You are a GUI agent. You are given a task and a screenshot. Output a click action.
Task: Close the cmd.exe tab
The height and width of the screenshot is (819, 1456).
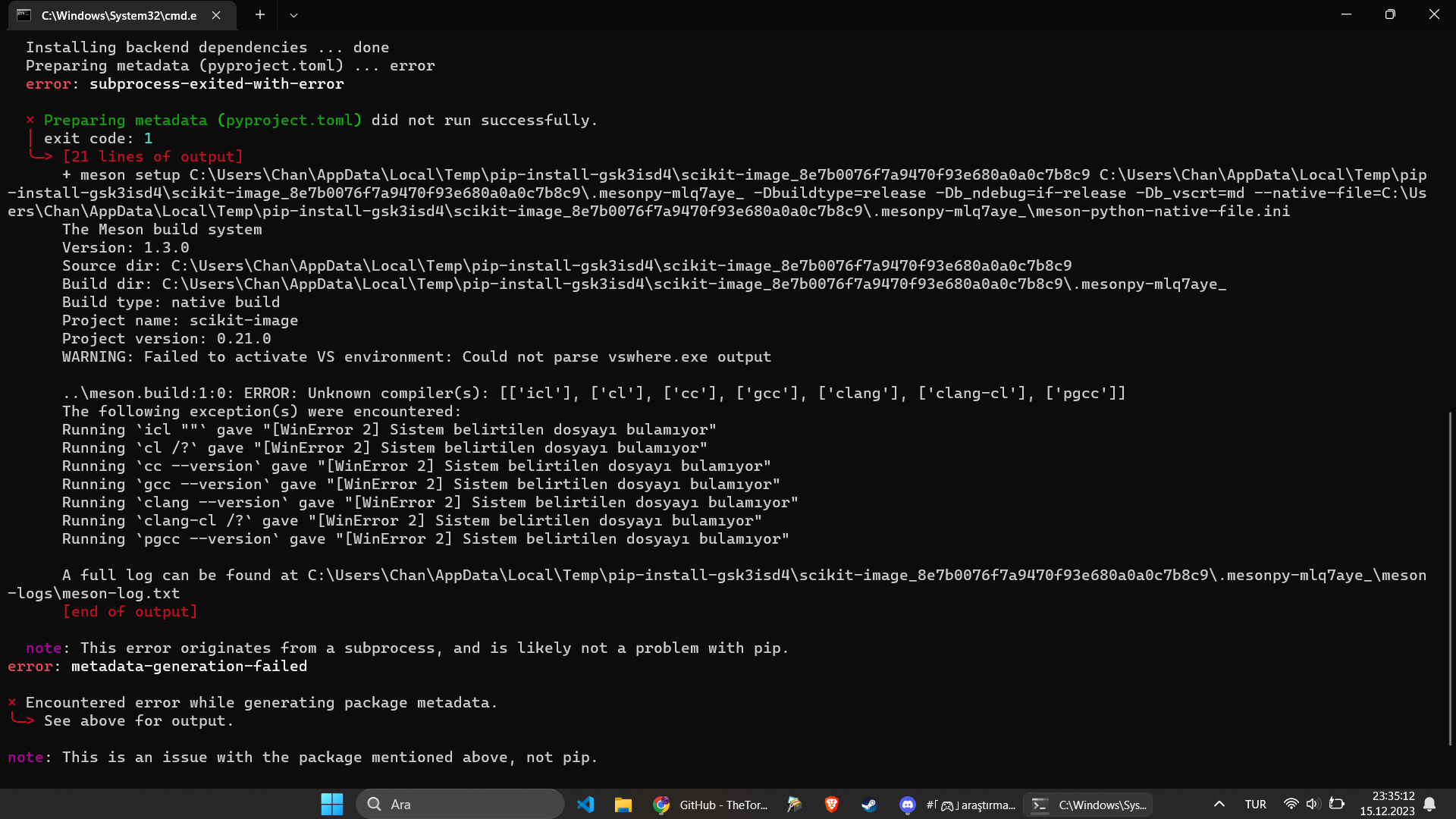[216, 15]
